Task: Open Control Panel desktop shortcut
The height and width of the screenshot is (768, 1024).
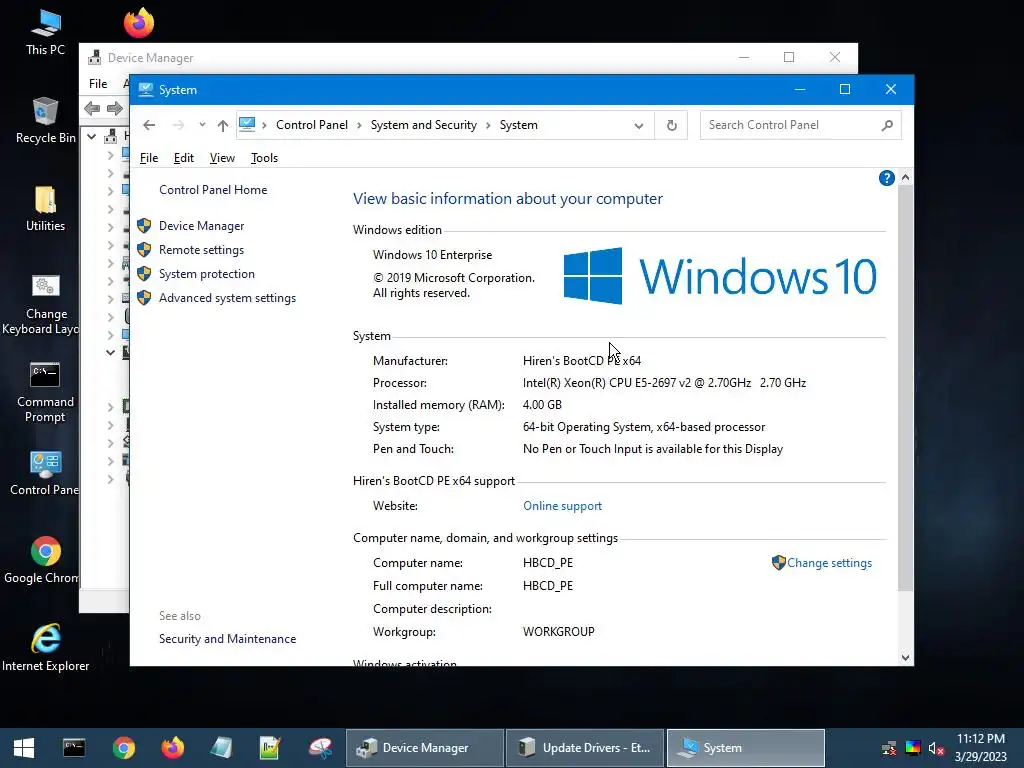Action: pos(45,473)
